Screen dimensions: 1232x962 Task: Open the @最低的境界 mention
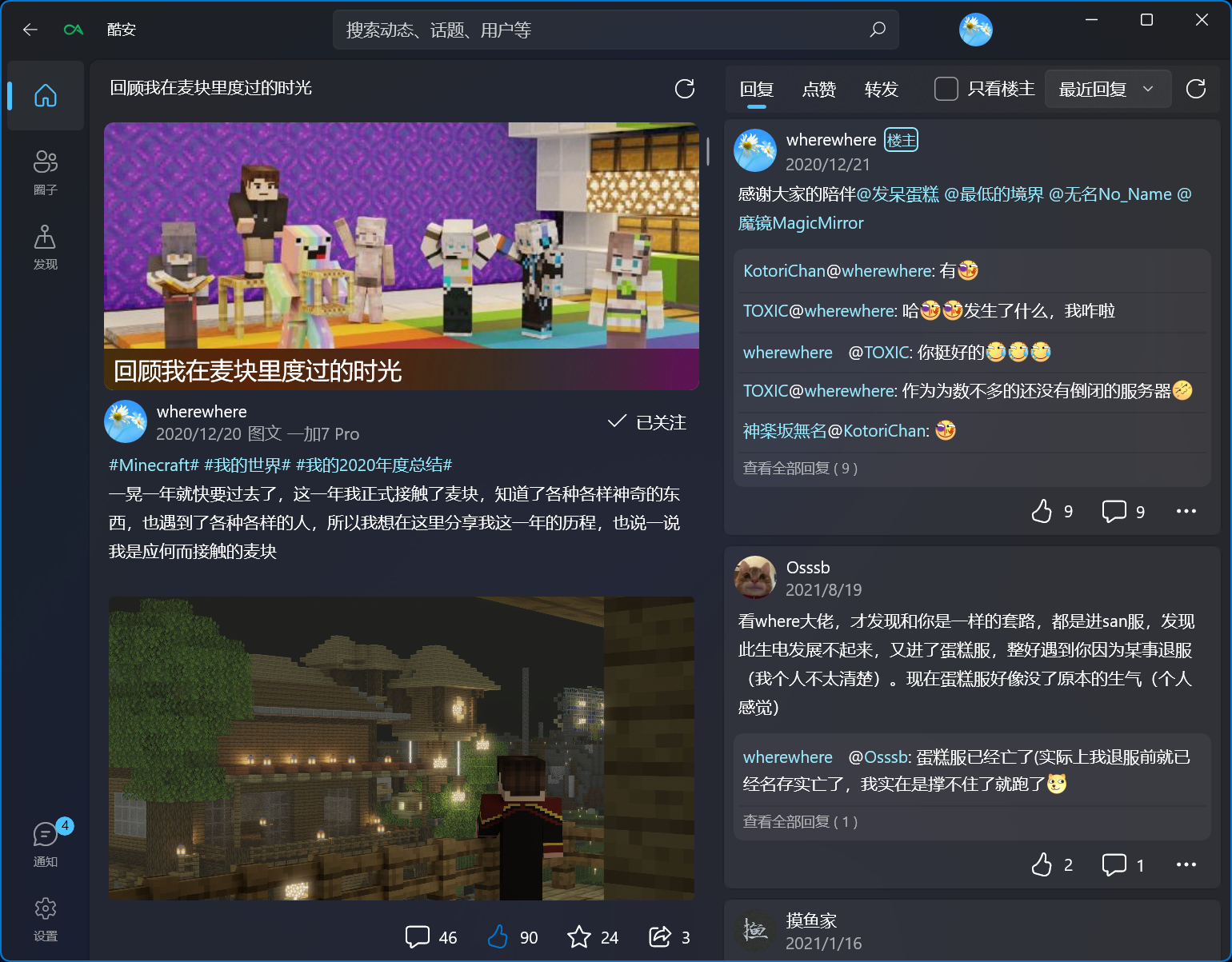coord(994,194)
